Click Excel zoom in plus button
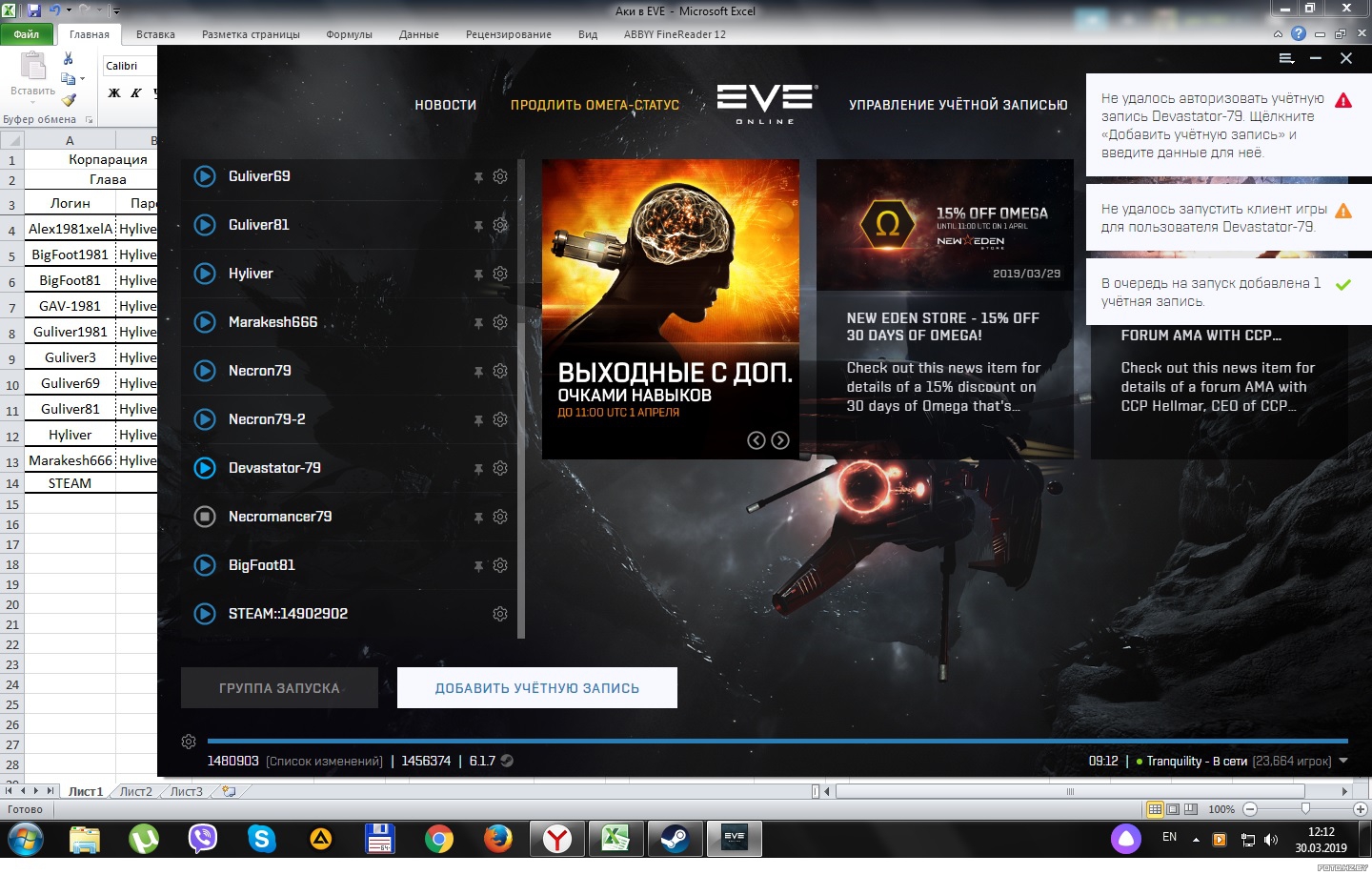 point(1361,809)
